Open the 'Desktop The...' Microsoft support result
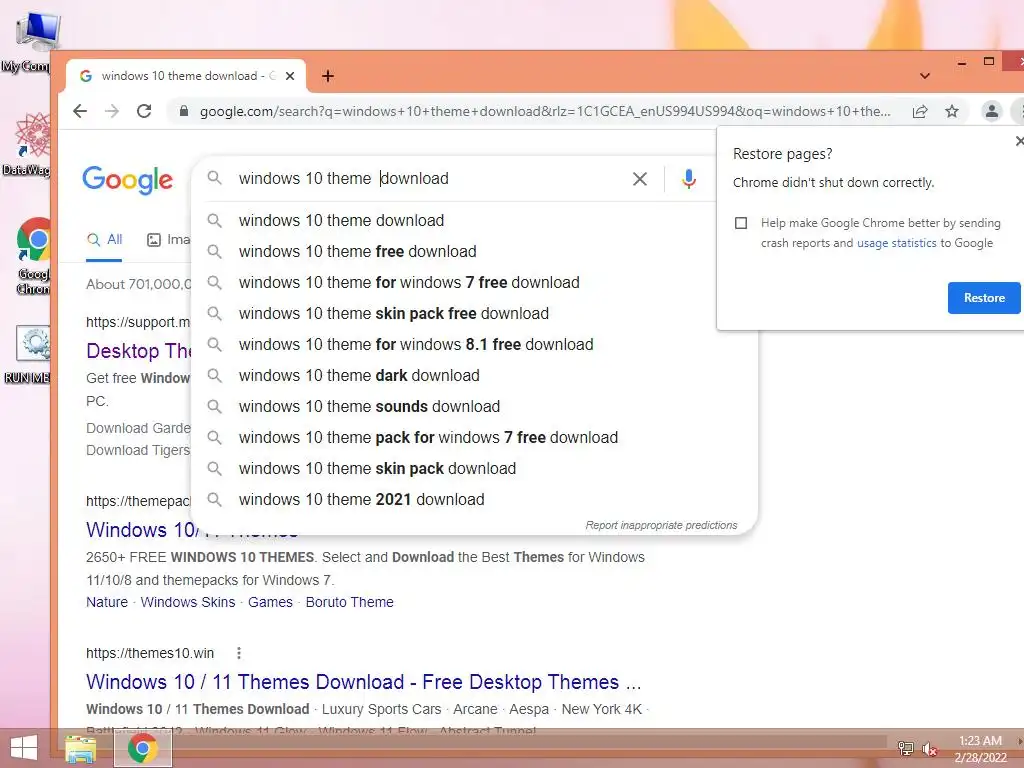The height and width of the screenshot is (768, 1024). [x=138, y=351]
